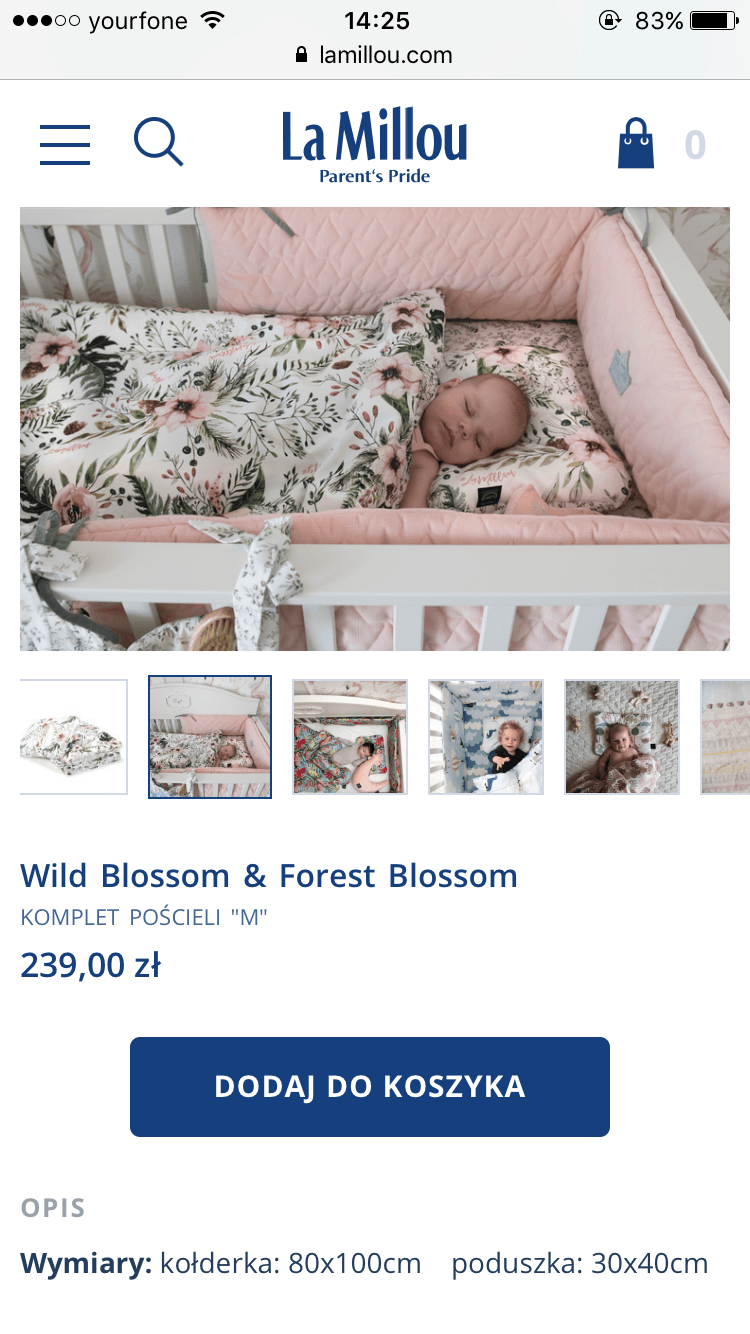
Task: Select the folded bedding set thumbnail
Action: pos(73,737)
